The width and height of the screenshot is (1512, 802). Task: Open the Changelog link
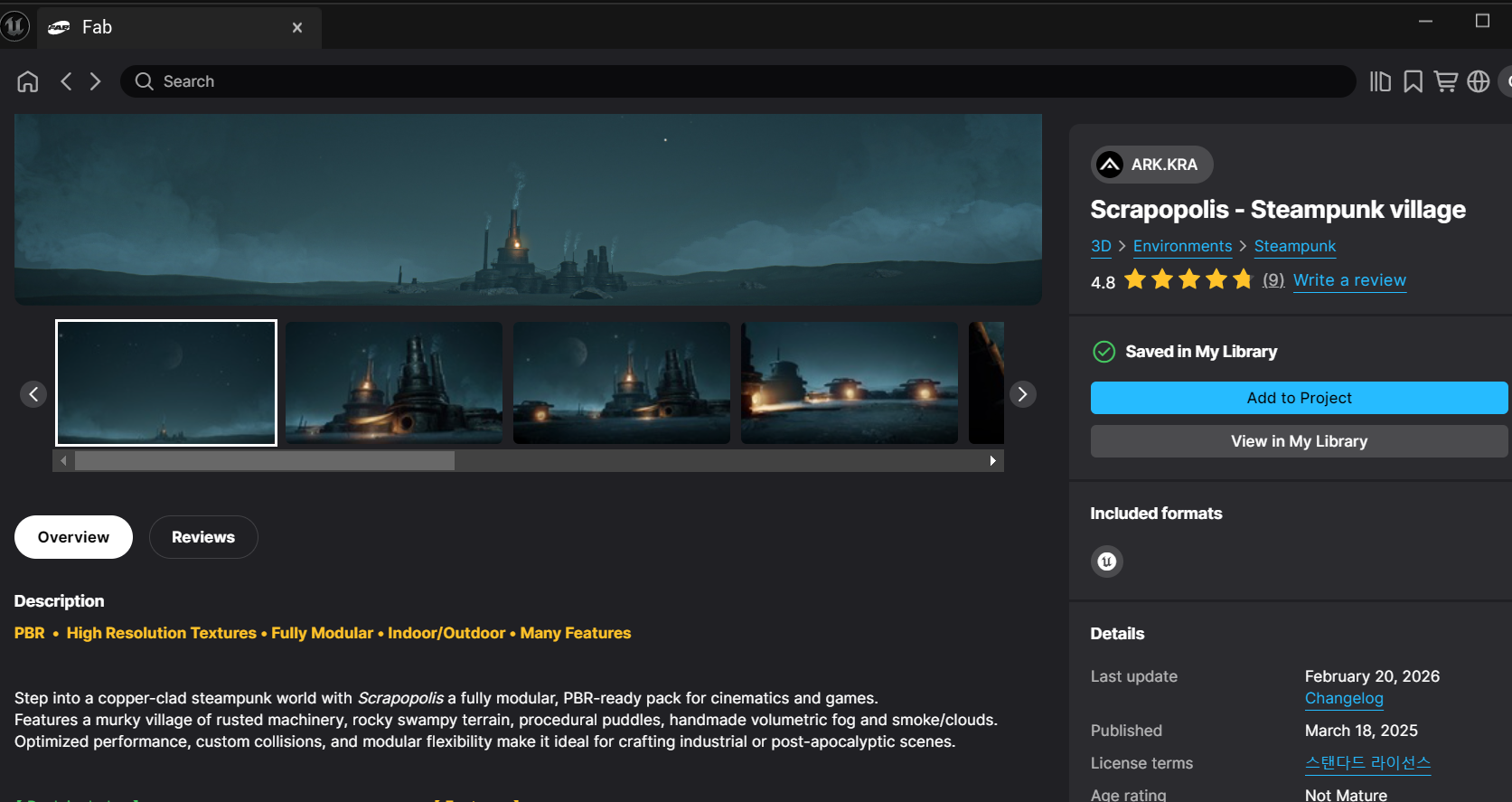pyautogui.click(x=1344, y=698)
